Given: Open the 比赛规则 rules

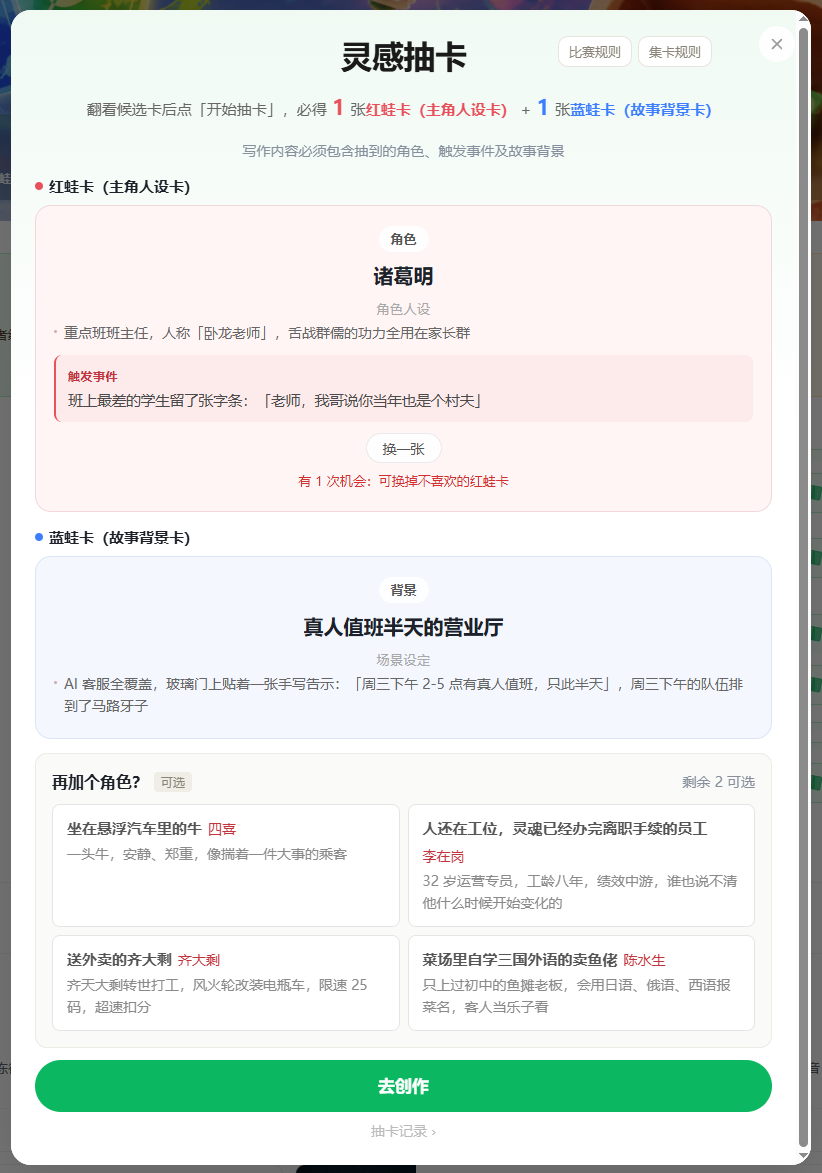Looking at the screenshot, I should 595,52.
